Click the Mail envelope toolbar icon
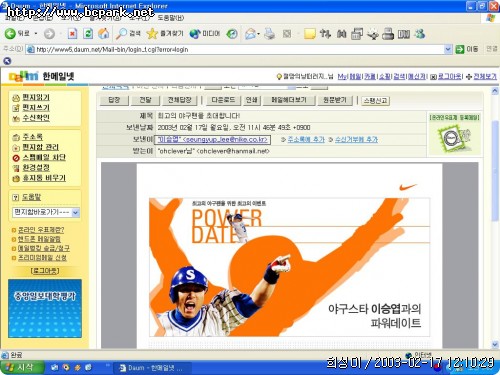This screenshot has width=500, height=375. point(250,34)
